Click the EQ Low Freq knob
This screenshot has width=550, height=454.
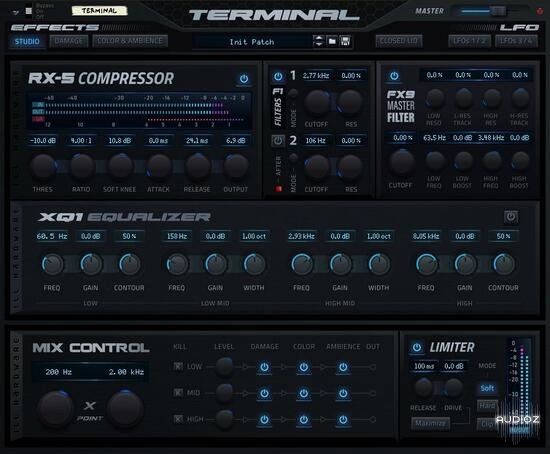pyautogui.click(x=53, y=264)
